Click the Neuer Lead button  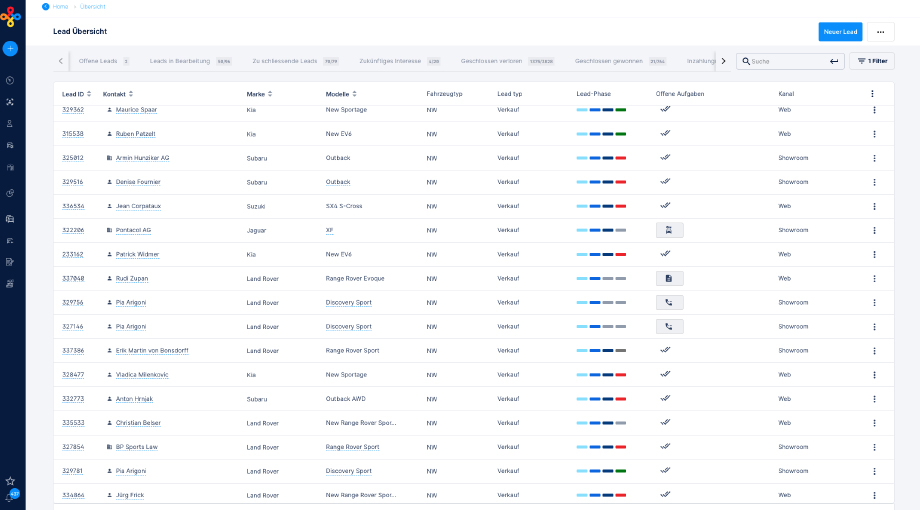pyautogui.click(x=840, y=32)
